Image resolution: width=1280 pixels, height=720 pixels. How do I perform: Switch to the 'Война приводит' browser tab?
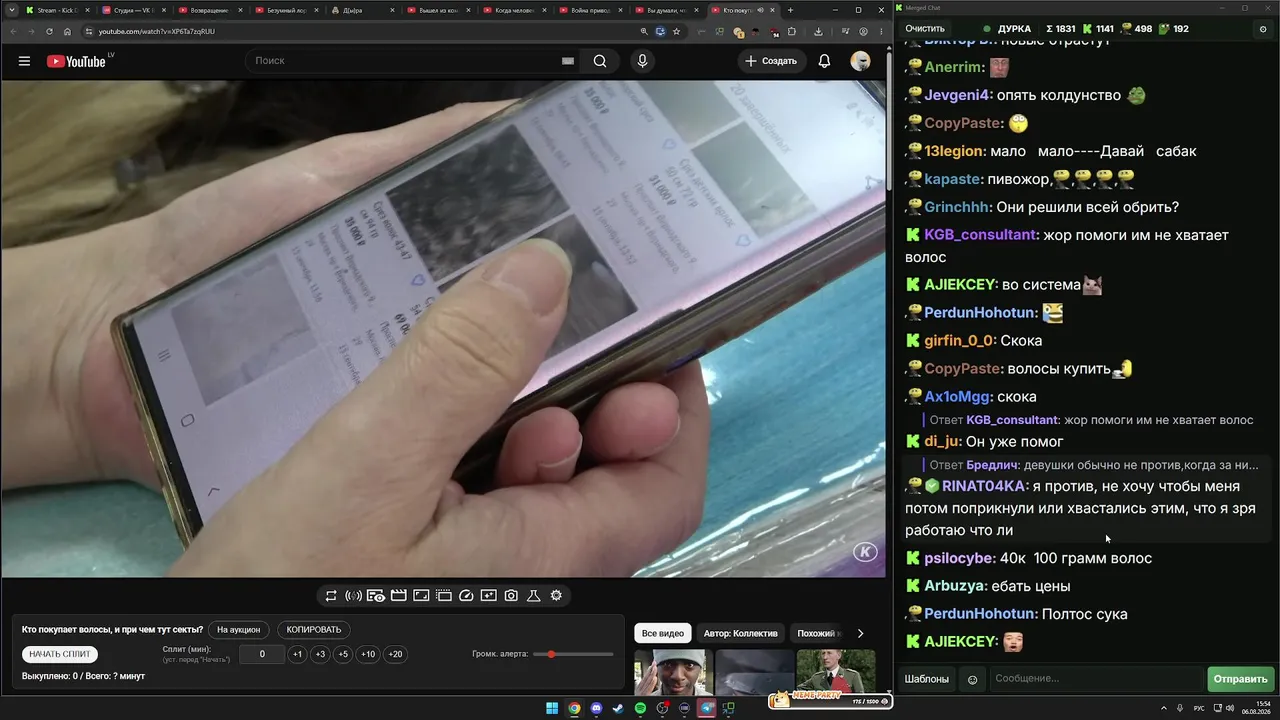pyautogui.click(x=590, y=10)
